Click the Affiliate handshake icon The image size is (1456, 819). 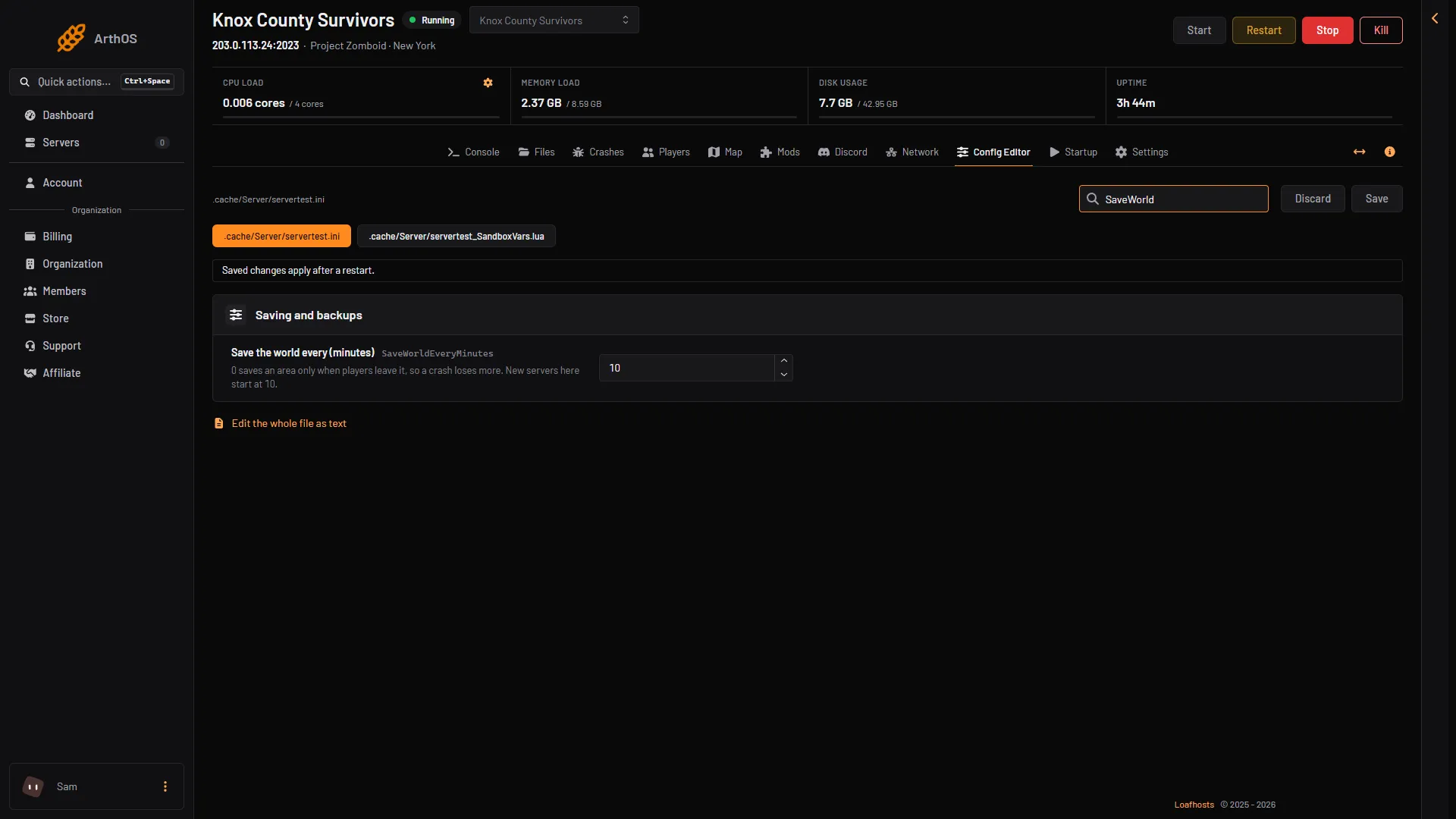tap(30, 373)
